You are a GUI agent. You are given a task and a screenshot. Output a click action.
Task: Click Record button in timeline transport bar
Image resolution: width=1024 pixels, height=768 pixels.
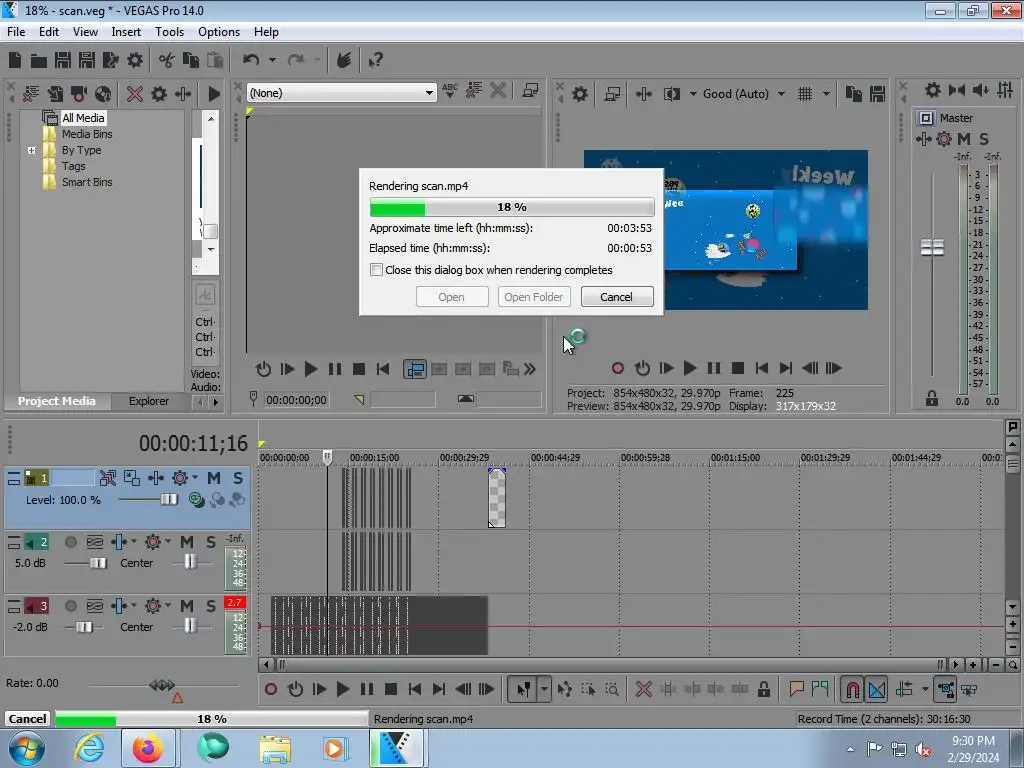pyautogui.click(x=271, y=689)
